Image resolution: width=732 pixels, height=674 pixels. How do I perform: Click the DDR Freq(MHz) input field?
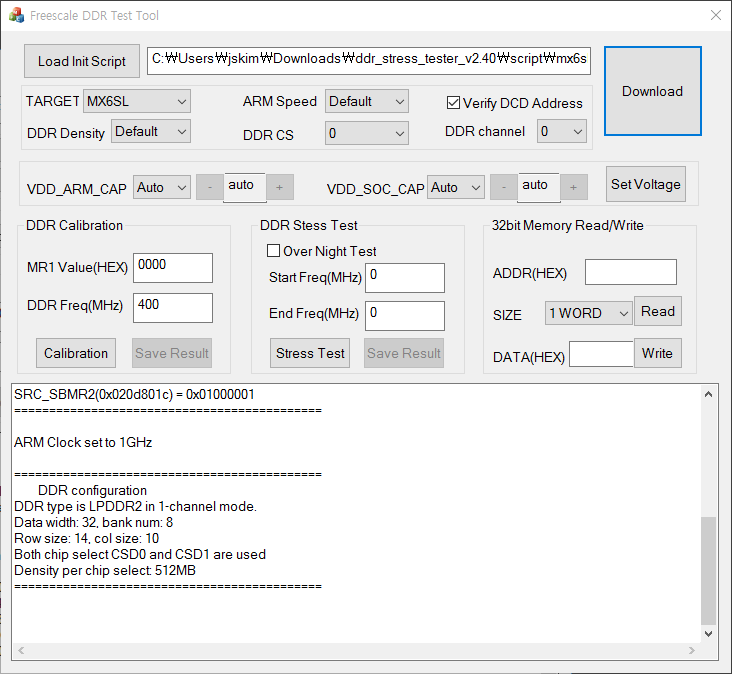coord(173,308)
